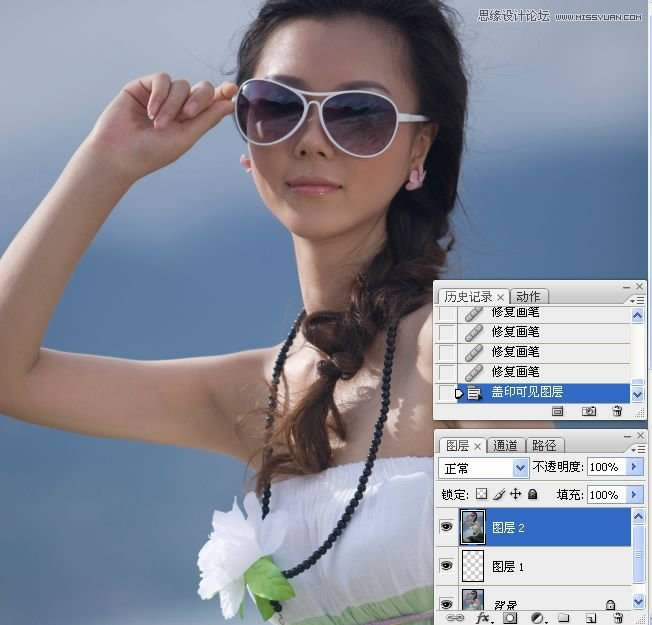This screenshot has width=652, height=625.
Task: Create a new layer group
Action: coord(562,618)
